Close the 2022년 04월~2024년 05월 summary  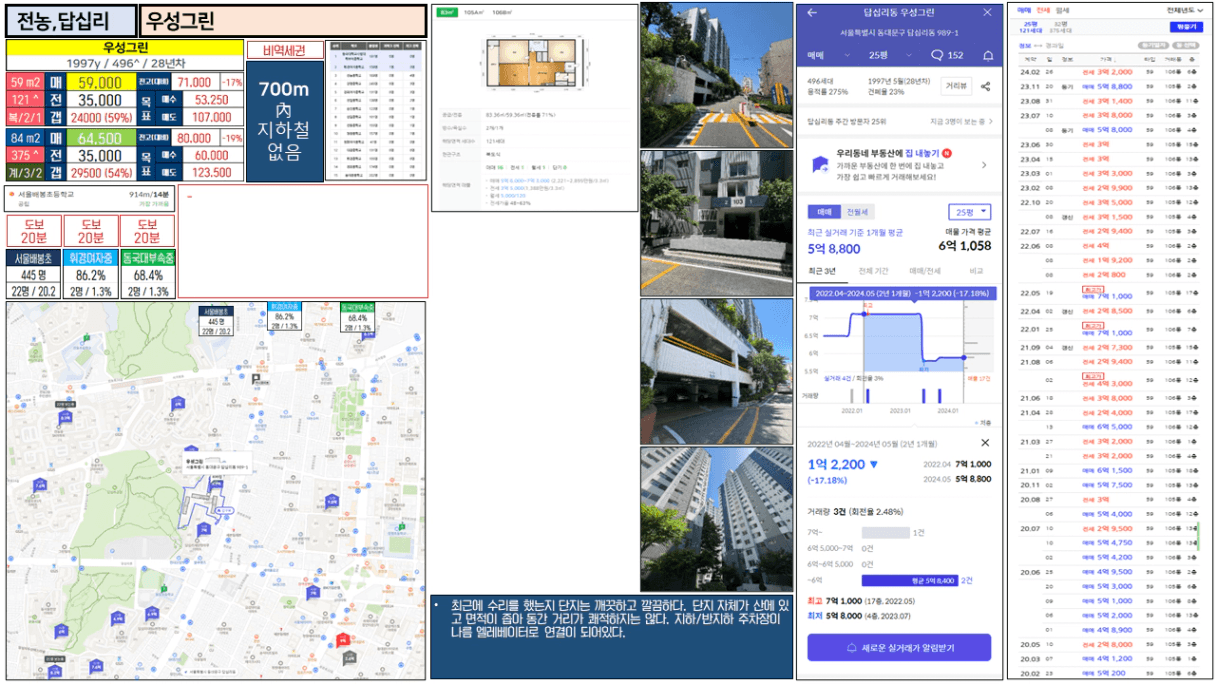tap(985, 442)
